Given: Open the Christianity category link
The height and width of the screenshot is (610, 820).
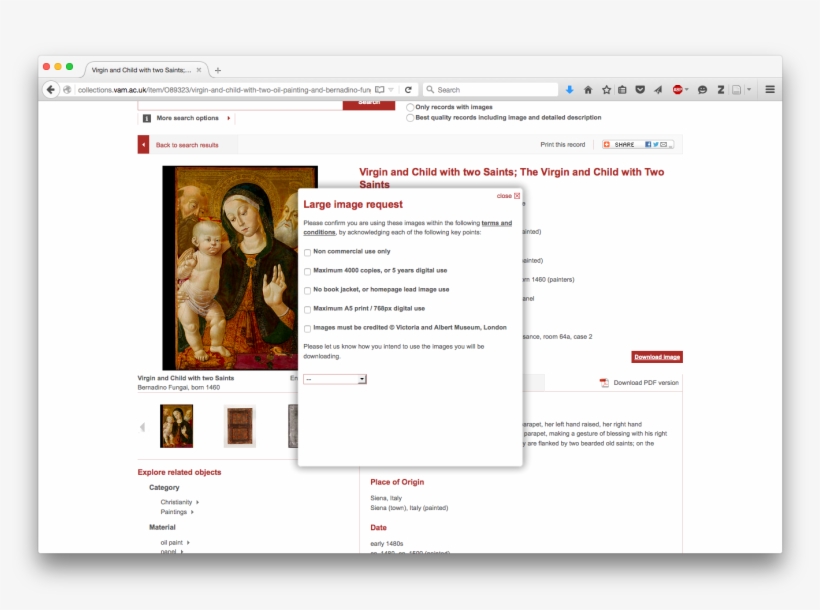Looking at the screenshot, I should click(x=176, y=502).
